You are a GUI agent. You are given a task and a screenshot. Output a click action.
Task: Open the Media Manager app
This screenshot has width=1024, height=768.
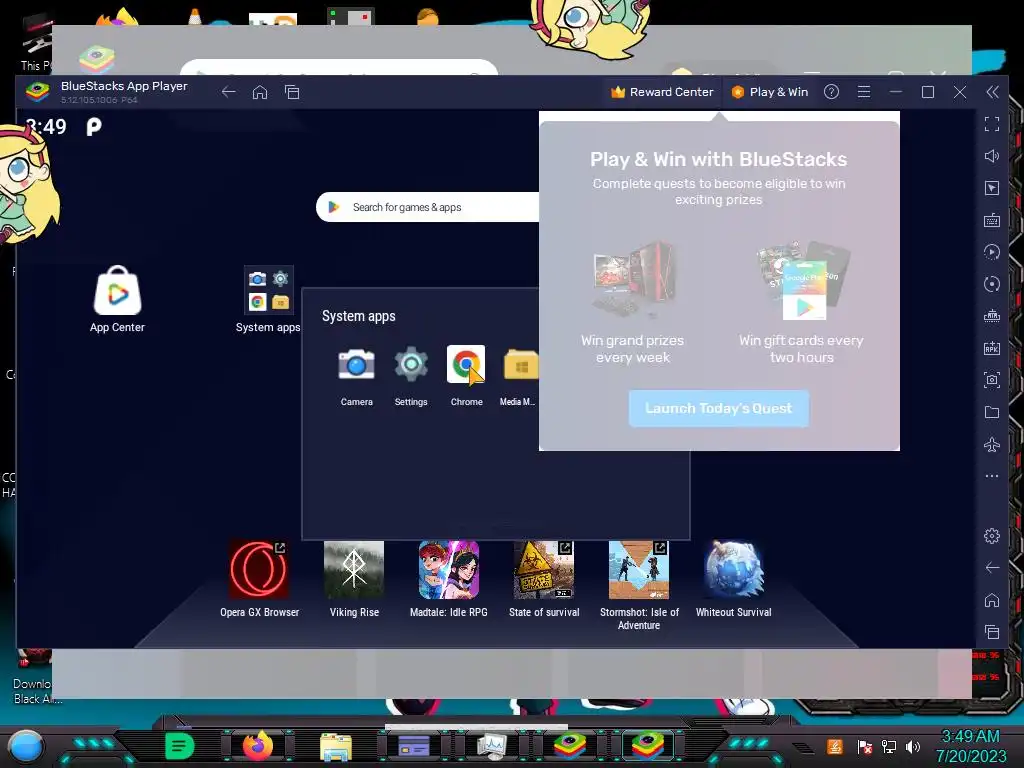pos(520,364)
